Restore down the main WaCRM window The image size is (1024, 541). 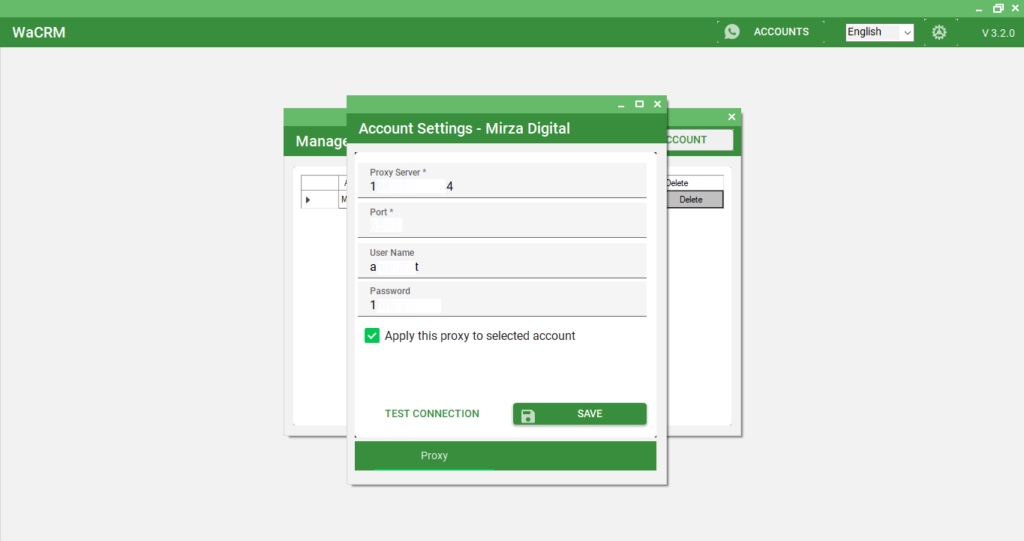998,8
